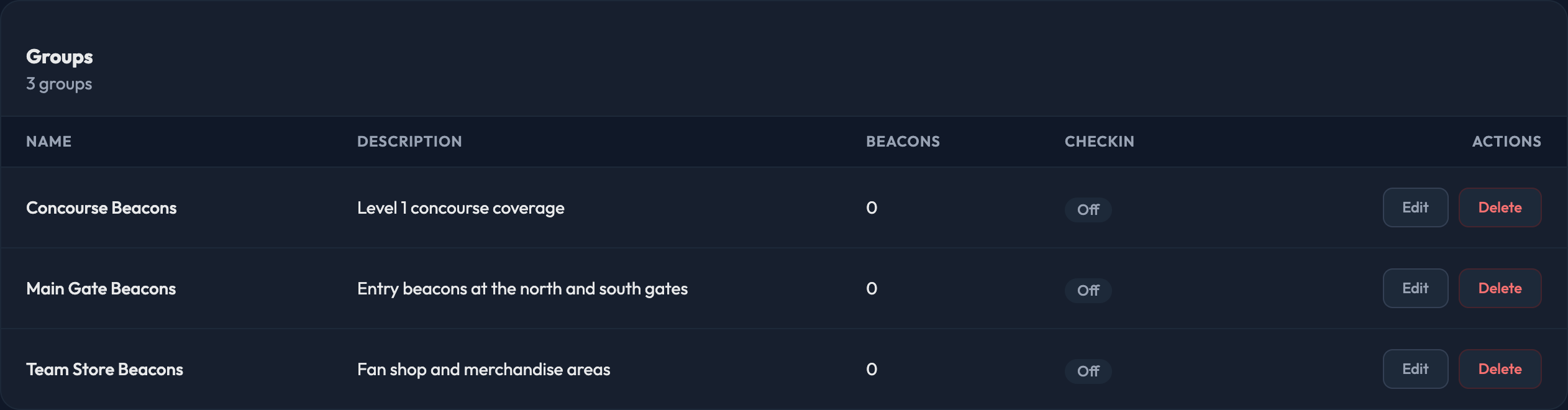This screenshot has height=410, width=1568.
Task: Delete the Concourse Beacons group
Action: click(1500, 207)
